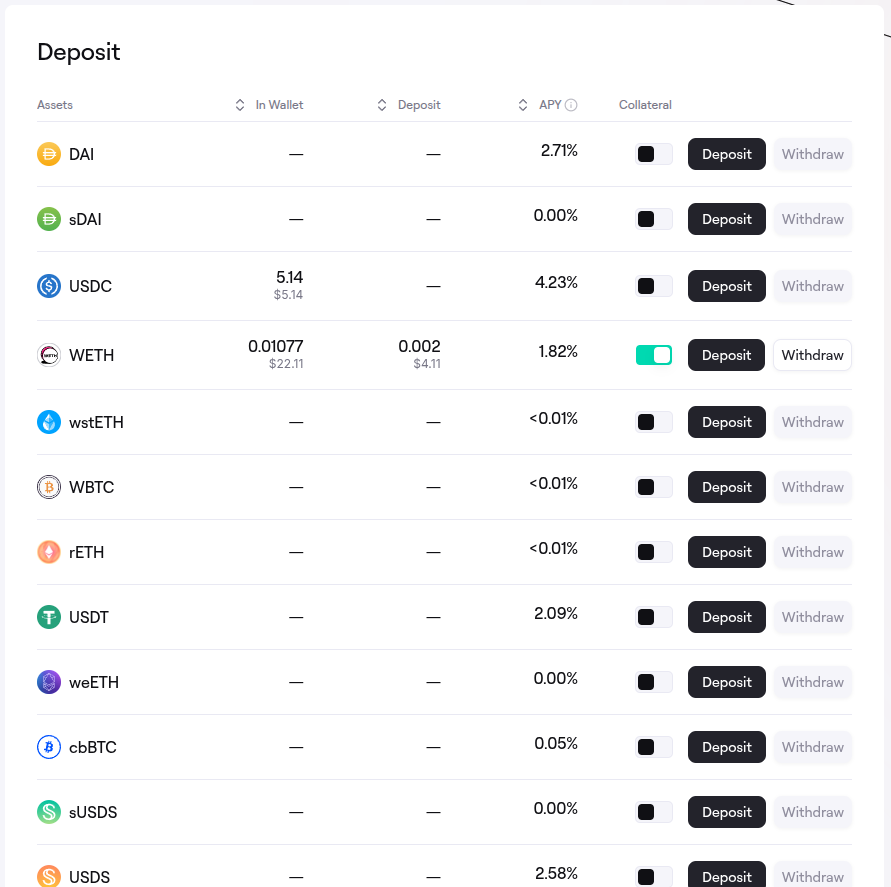Disable WETH collateral toggle
891x887 pixels.
pos(654,355)
